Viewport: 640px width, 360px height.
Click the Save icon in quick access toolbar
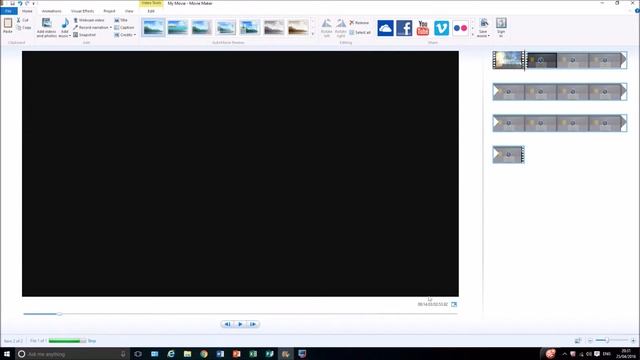pyautogui.click(x=13, y=3)
